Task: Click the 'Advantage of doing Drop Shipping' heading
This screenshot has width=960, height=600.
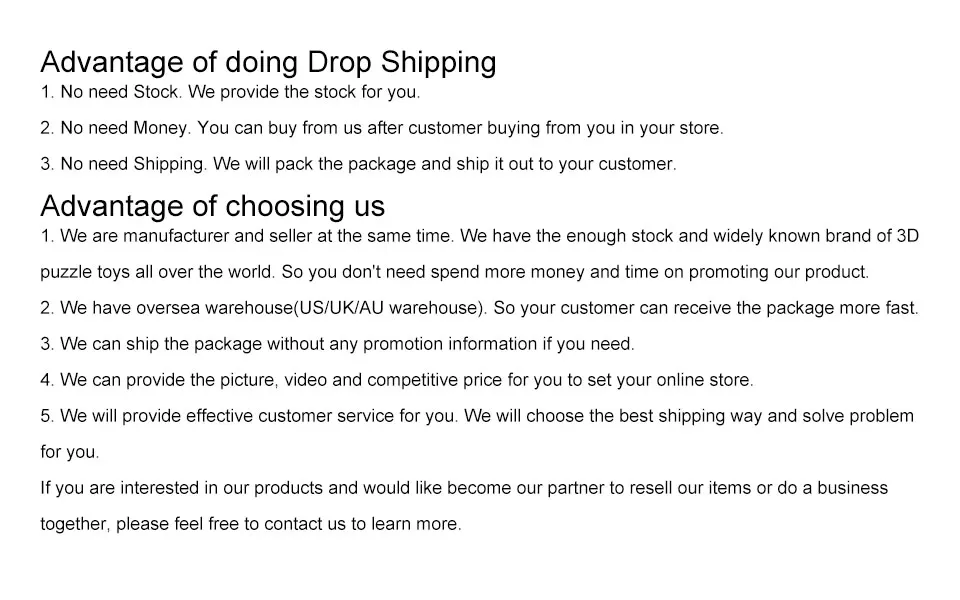Action: [268, 62]
